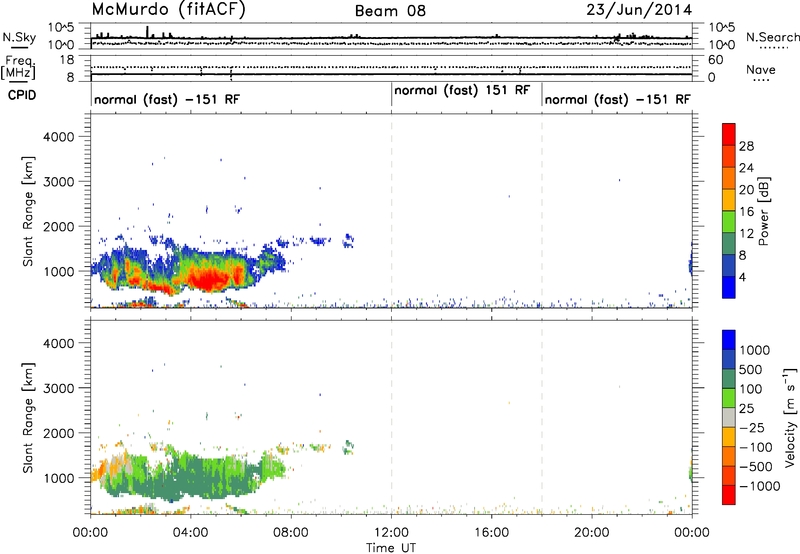Click the Velocity [m s-1] colorbar title
Image resolution: width=800 pixels, height=554 pixels.
790,417
